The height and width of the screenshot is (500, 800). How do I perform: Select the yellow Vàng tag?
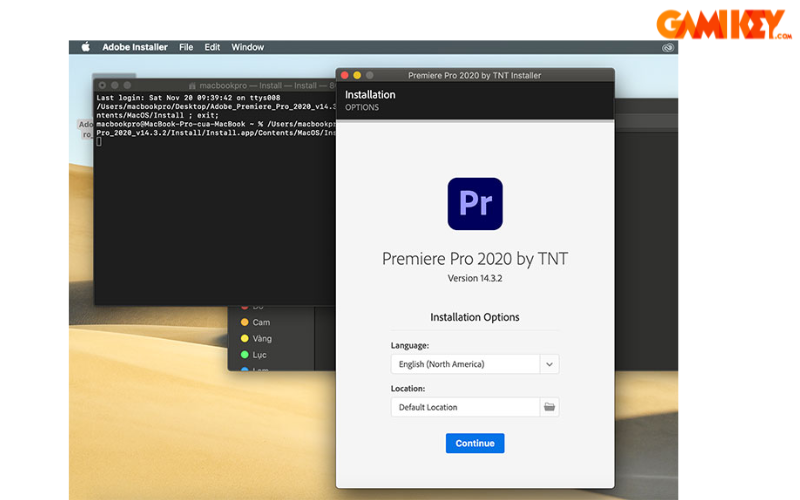point(256,339)
